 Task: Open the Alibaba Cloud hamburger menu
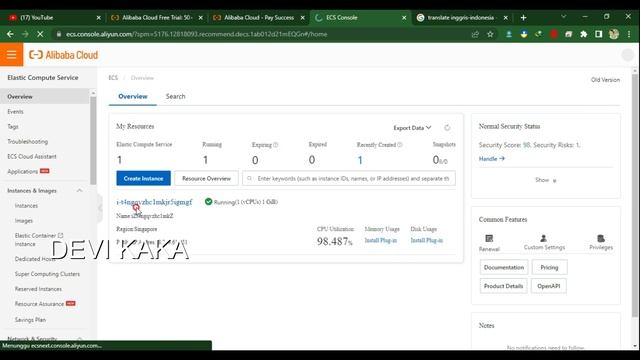click(11, 54)
